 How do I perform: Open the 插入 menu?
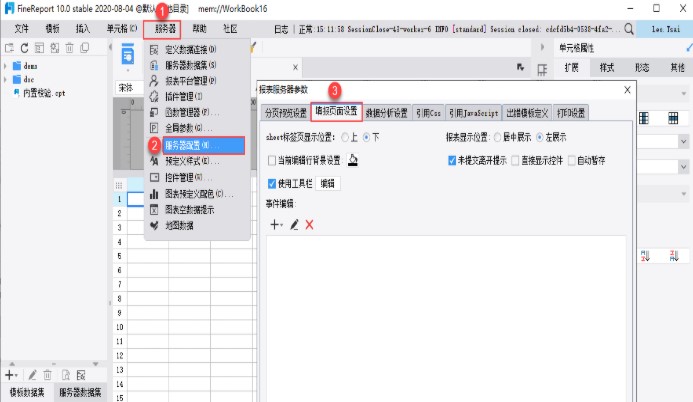tap(83, 29)
